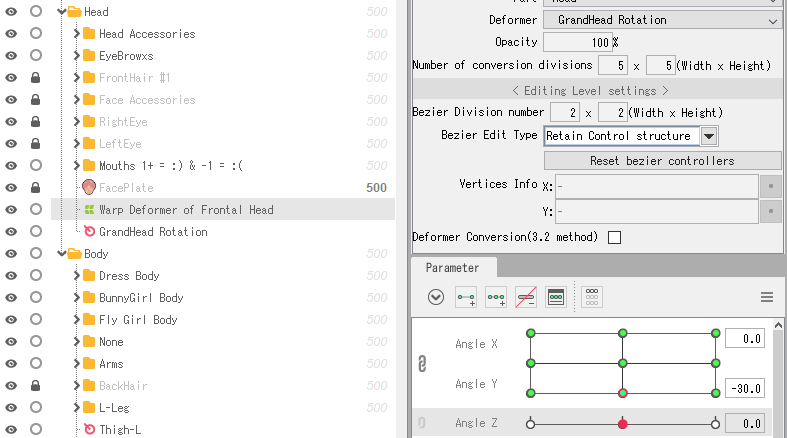Click the link icon beside Angle X

pos(422,364)
